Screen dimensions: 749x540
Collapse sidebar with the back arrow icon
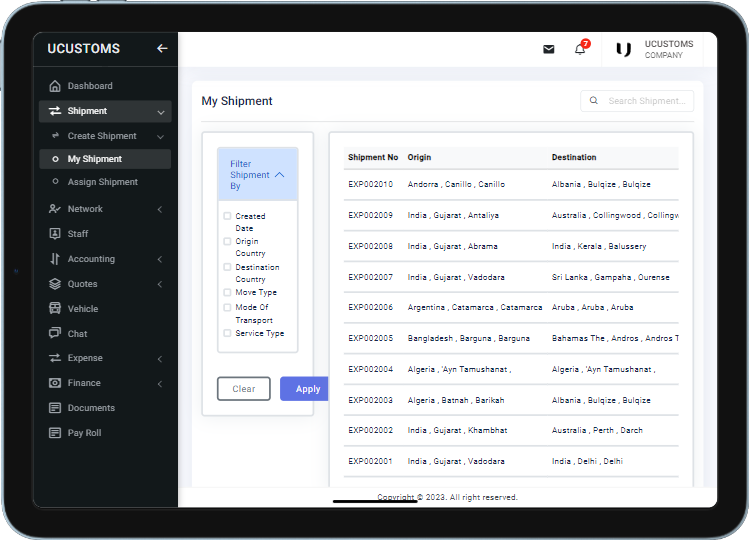(x=162, y=48)
